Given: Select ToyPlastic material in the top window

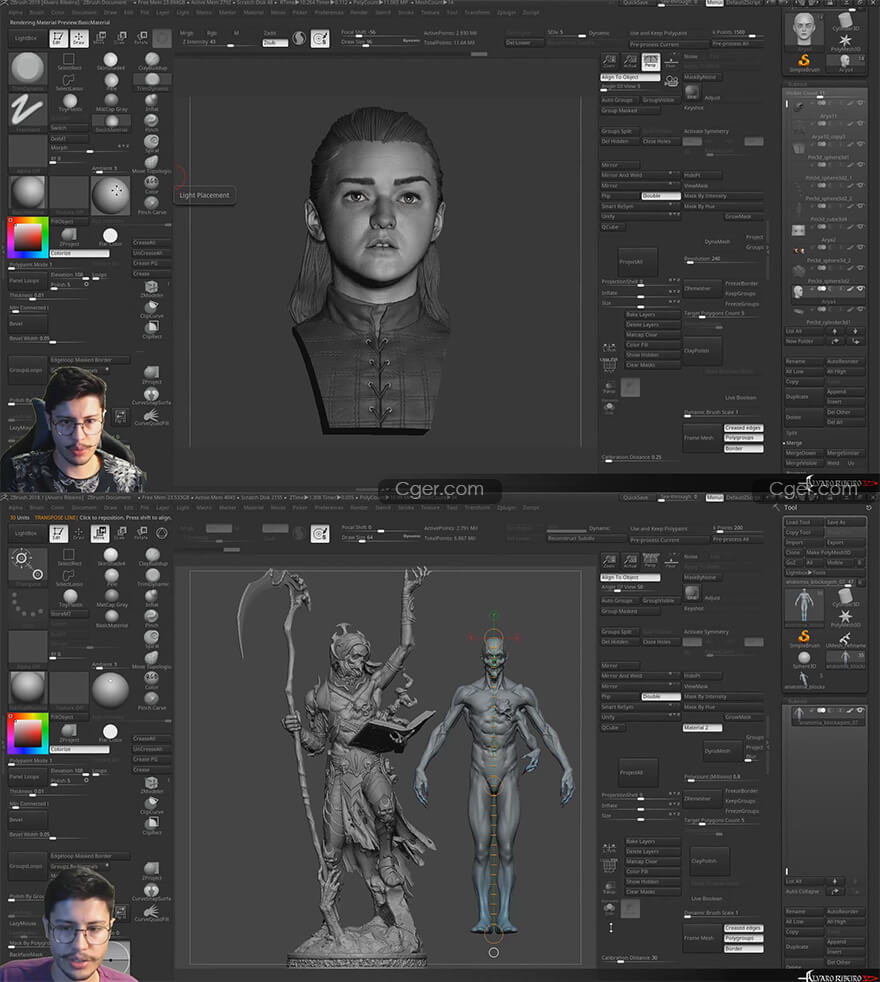Looking at the screenshot, I should coord(70,102).
